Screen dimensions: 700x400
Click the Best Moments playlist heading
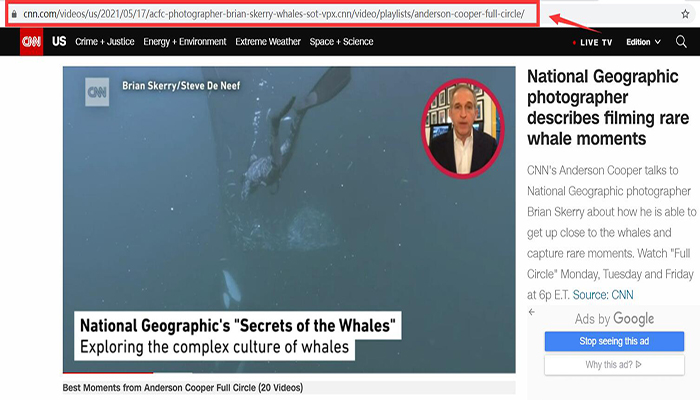click(182, 387)
